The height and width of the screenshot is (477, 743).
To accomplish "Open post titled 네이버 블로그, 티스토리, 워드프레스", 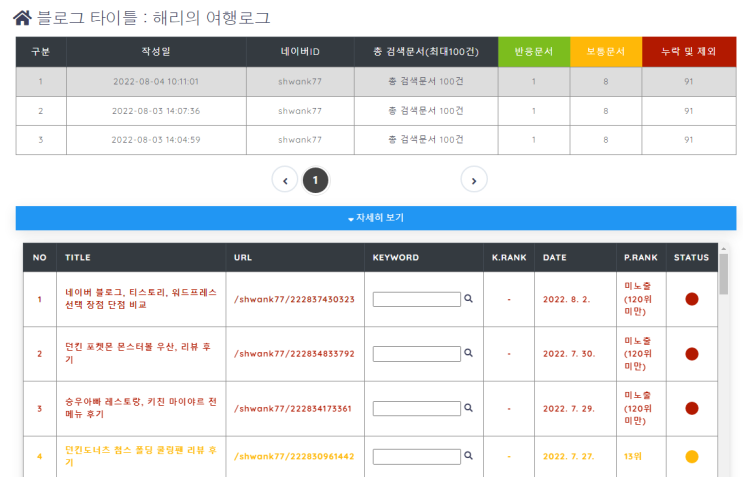I will pyautogui.click(x=141, y=298).
